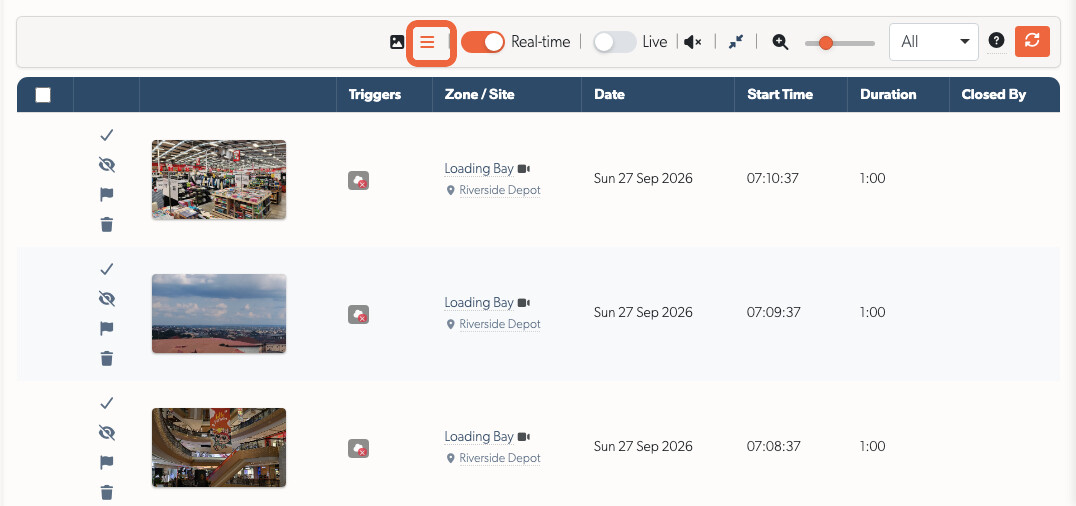Open Riverside Depot link in 07:10:37 row
Screen dimensions: 1076x506
point(500,190)
